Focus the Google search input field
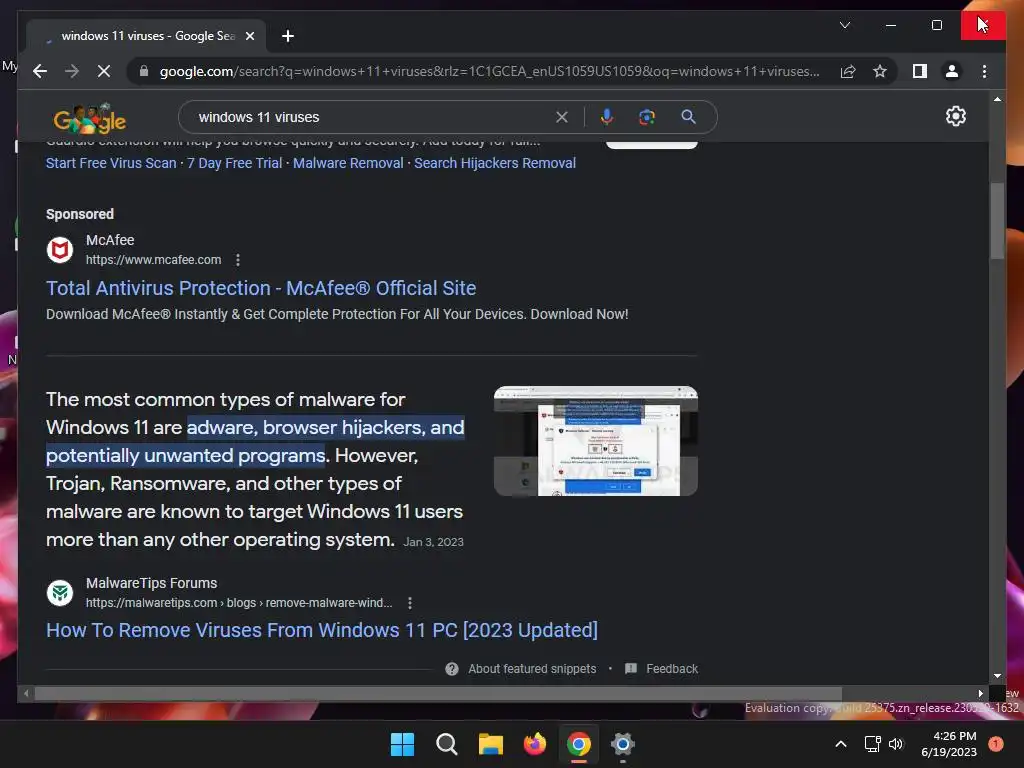 pyautogui.click(x=372, y=117)
